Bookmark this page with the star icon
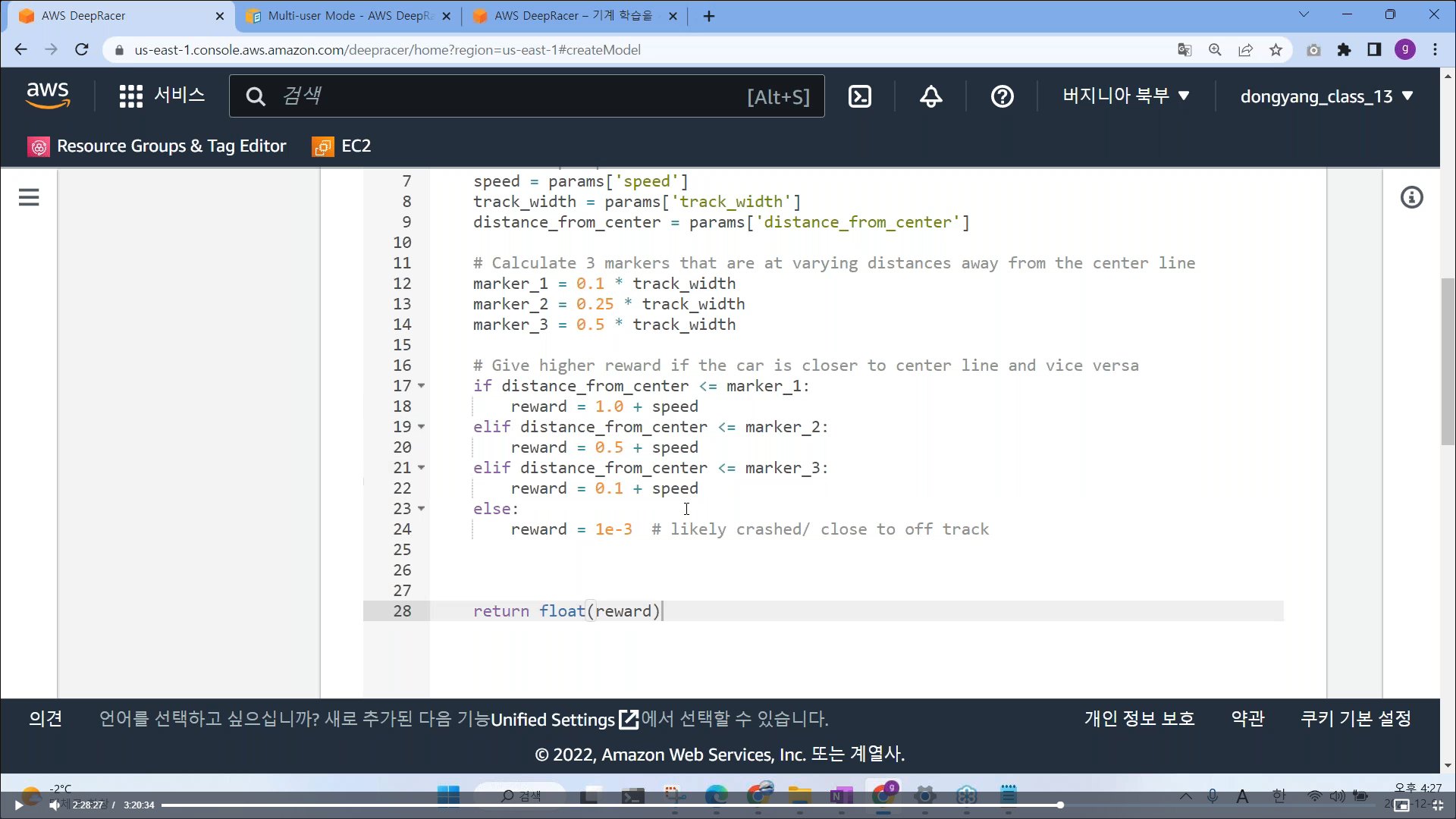The width and height of the screenshot is (1456, 819). [x=1276, y=50]
